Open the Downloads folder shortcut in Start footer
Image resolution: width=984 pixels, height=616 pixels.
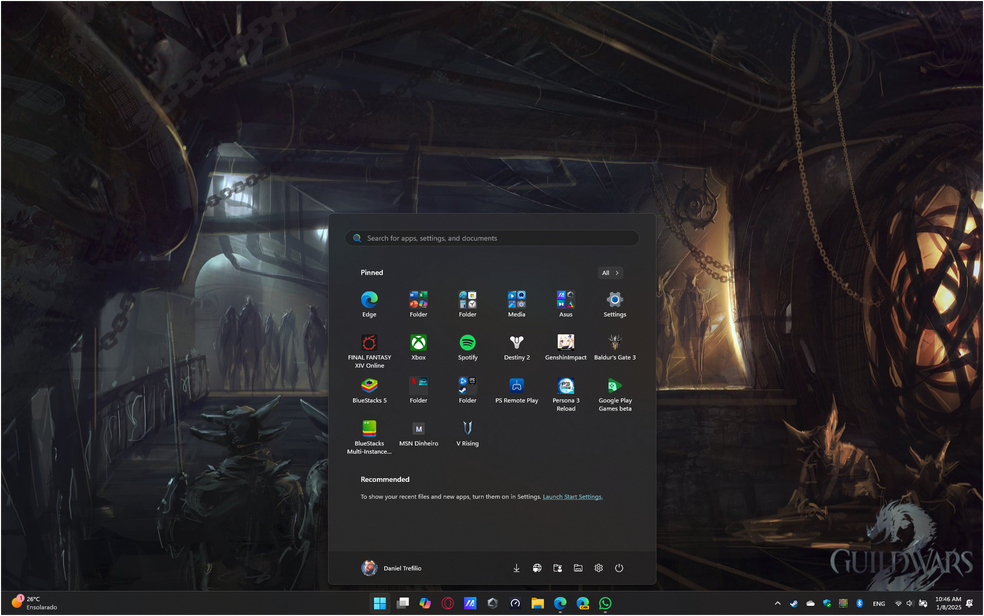(x=516, y=568)
